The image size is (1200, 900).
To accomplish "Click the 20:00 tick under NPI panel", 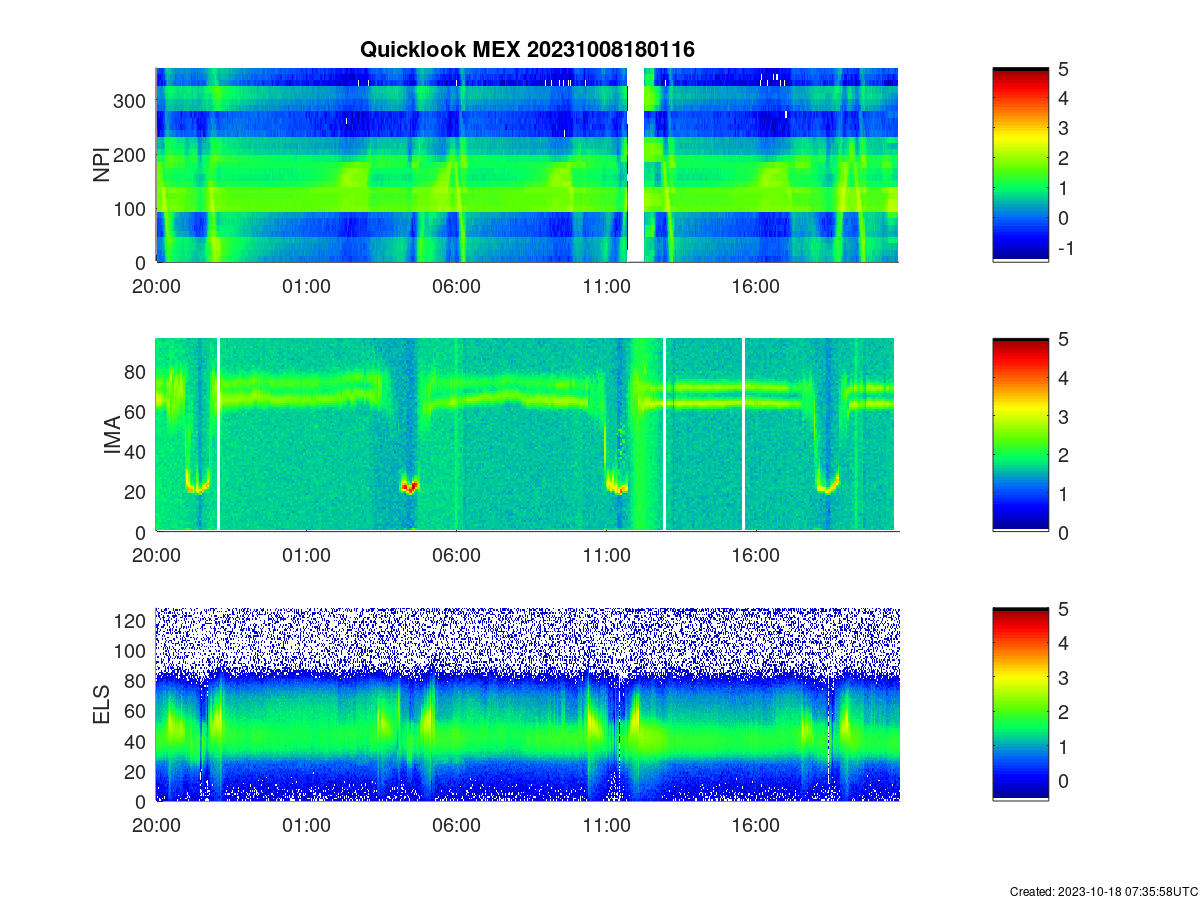I will (x=156, y=286).
